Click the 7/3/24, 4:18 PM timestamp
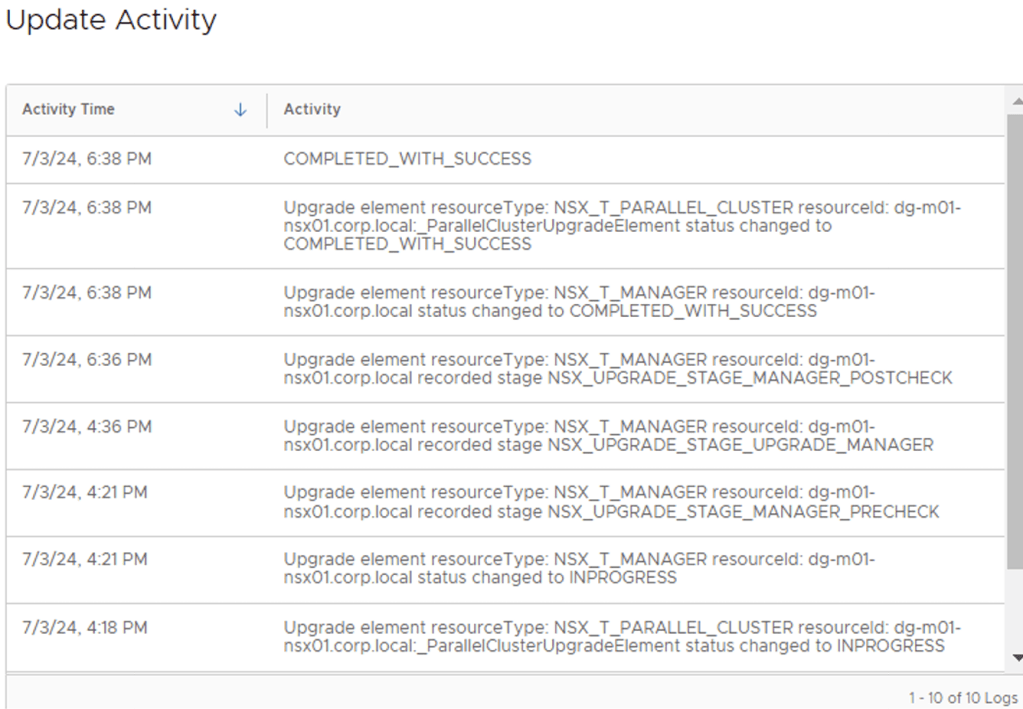 [x=87, y=628]
